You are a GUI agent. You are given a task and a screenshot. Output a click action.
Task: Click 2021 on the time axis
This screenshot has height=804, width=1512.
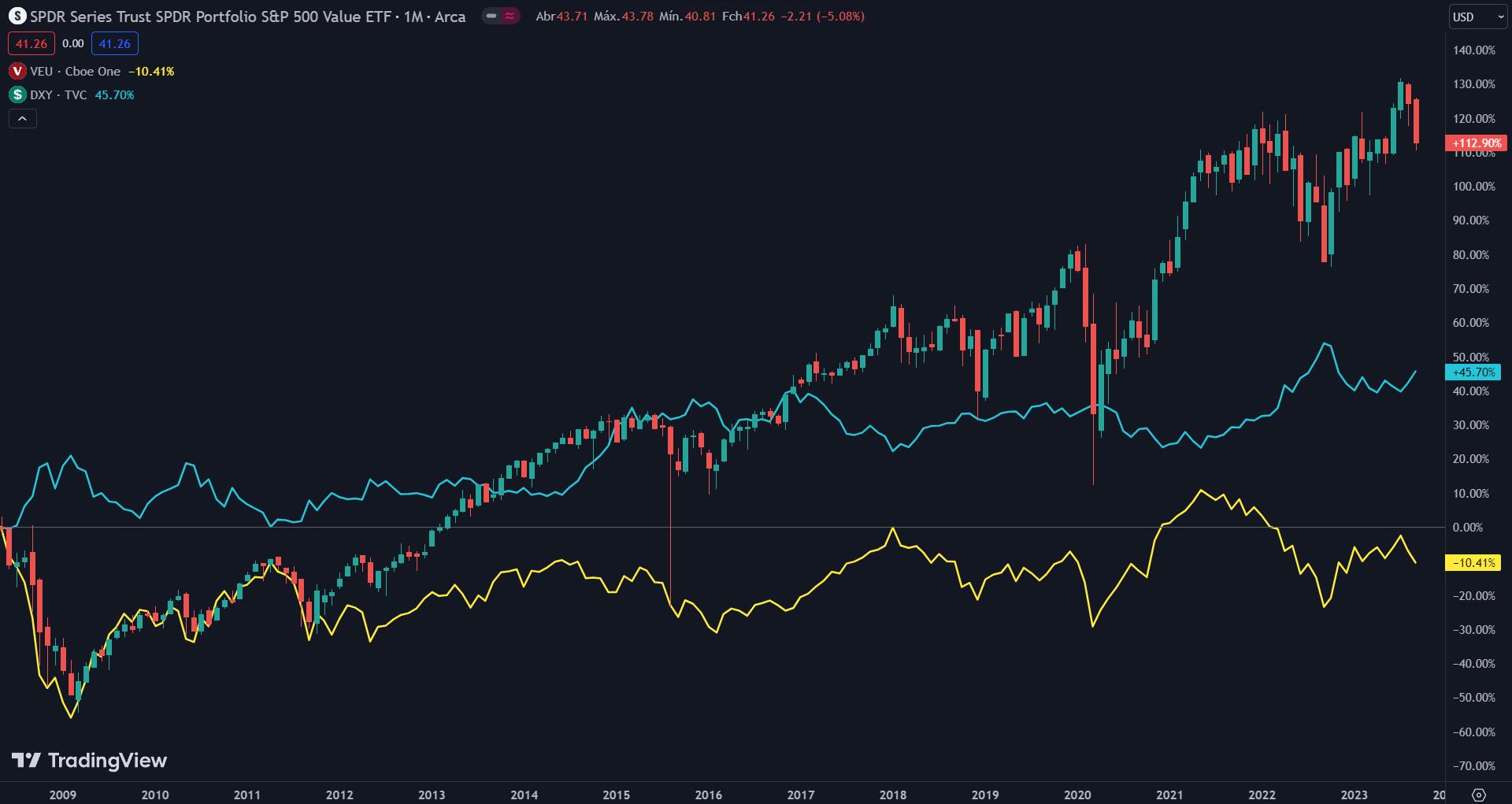pyautogui.click(x=1169, y=795)
